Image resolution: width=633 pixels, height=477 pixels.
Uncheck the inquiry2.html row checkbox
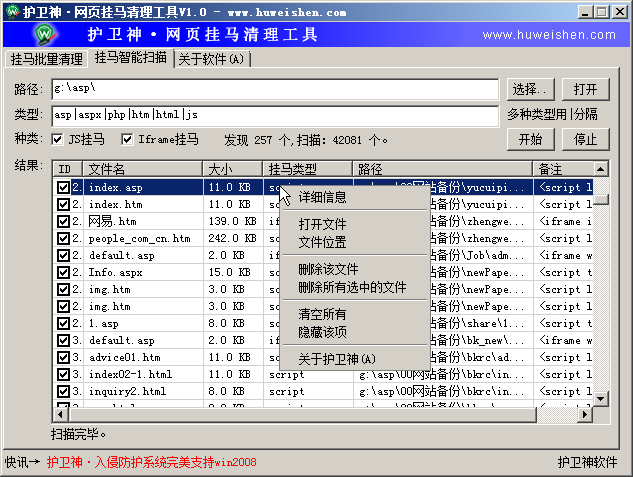tap(63, 391)
